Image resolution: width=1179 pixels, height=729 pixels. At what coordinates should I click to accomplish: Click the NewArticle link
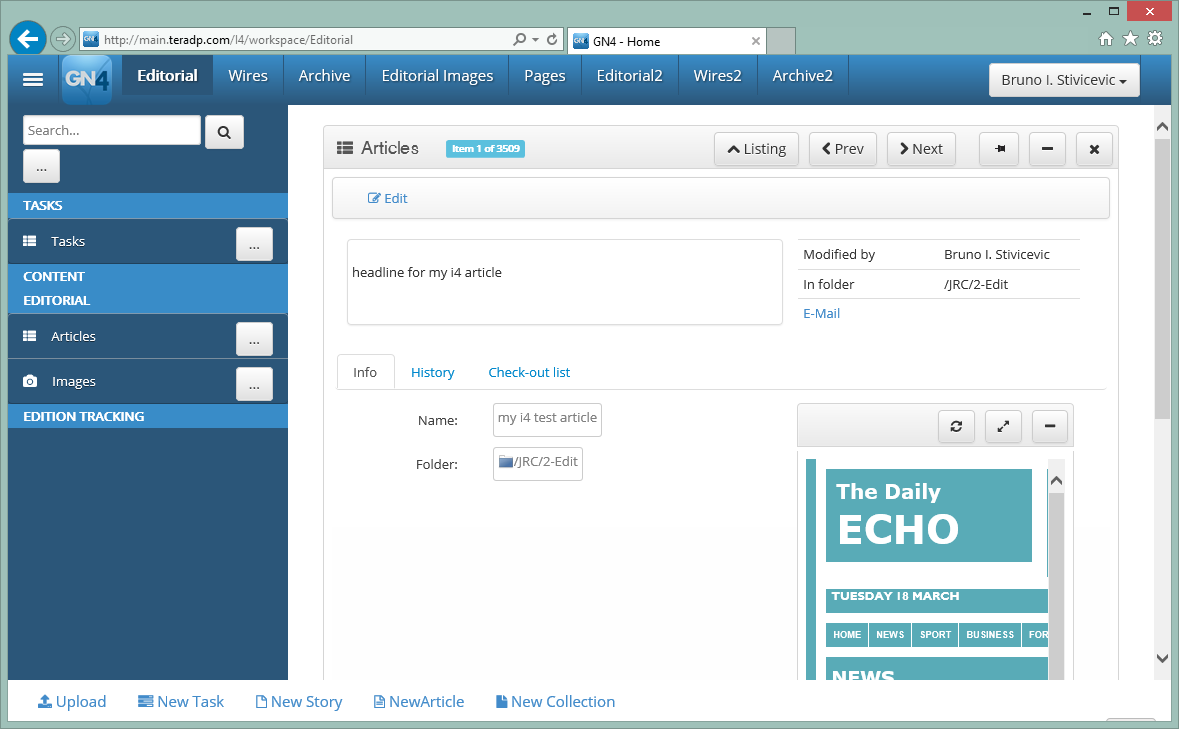click(419, 702)
